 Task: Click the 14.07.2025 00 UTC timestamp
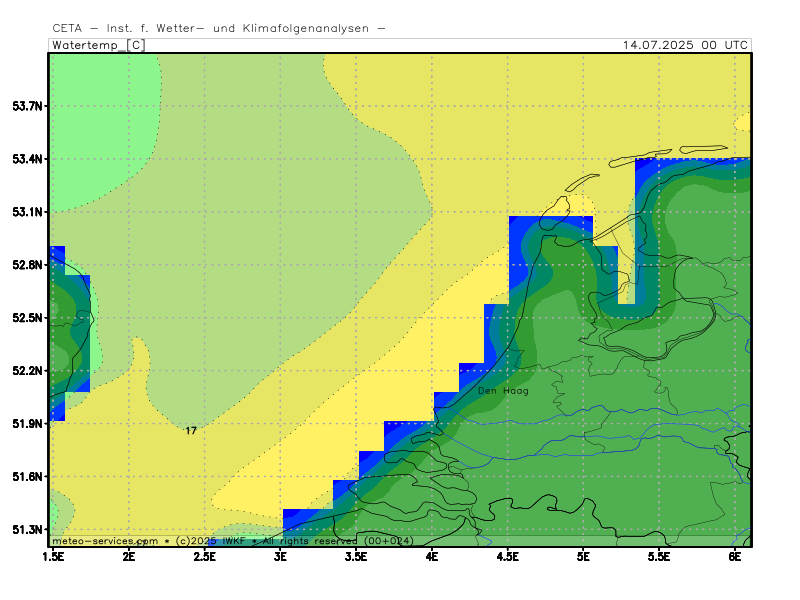(x=685, y=45)
